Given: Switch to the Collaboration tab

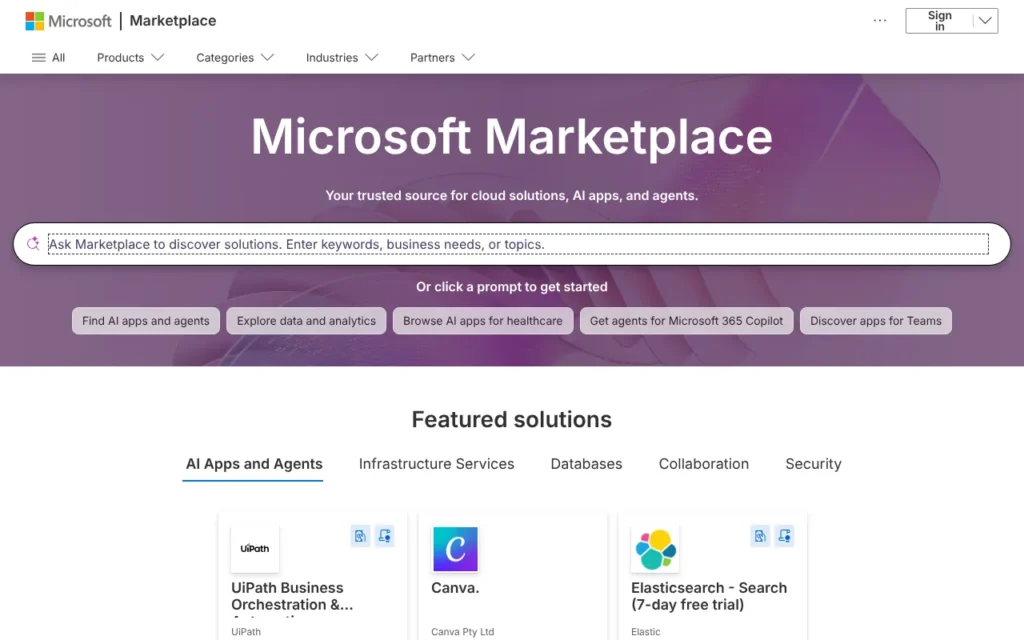Looking at the screenshot, I should (x=703, y=464).
